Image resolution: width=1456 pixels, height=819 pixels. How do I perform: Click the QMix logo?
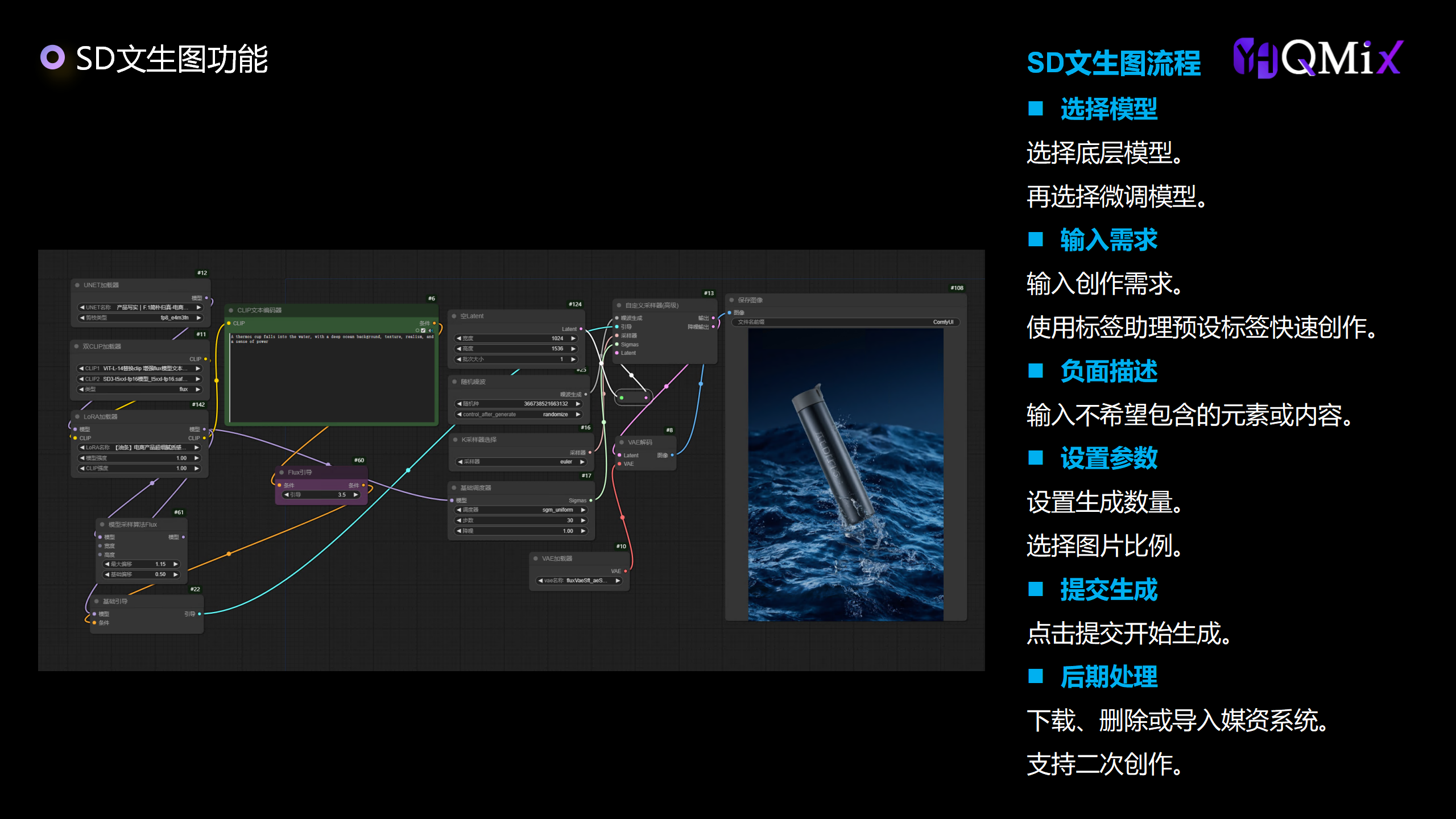tap(1318, 58)
